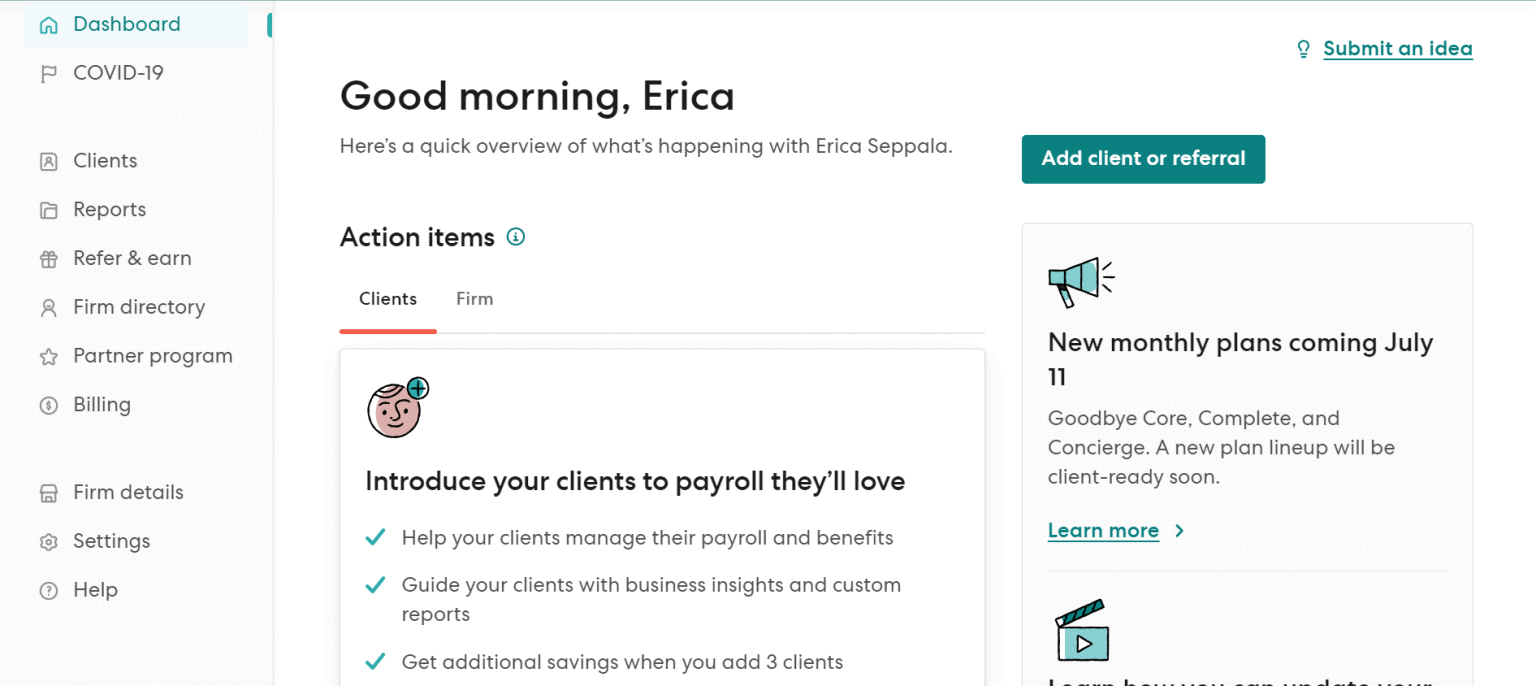
Task: Open Reports from the sidebar icon
Action: point(48,209)
